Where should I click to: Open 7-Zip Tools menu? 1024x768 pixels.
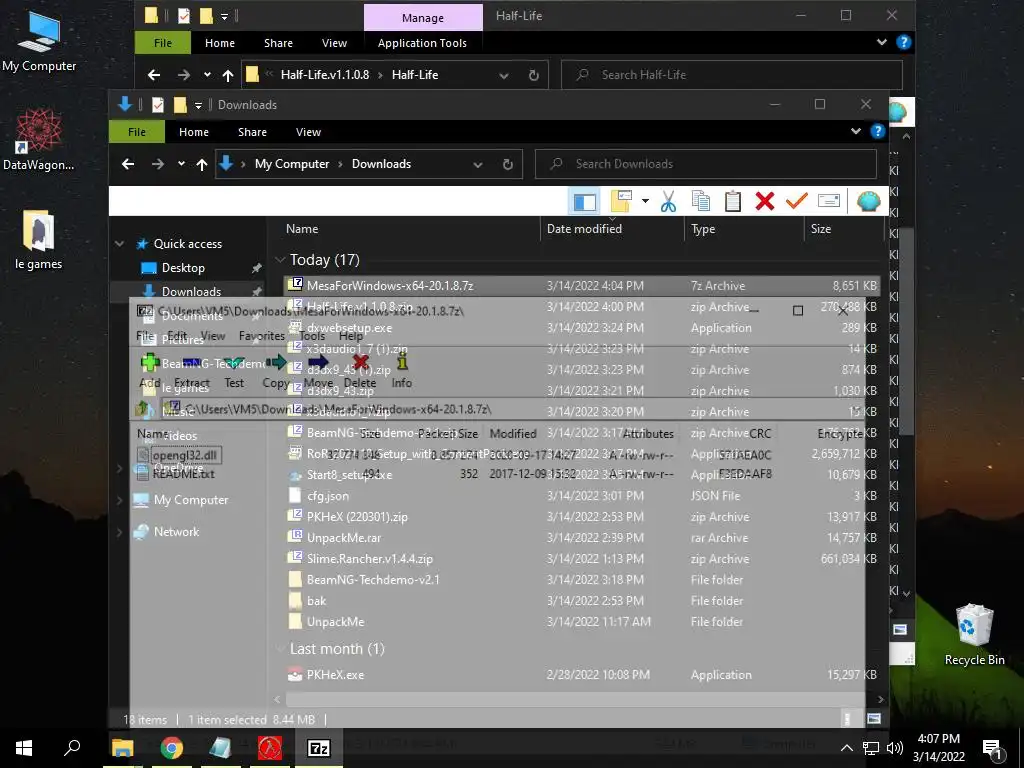click(x=312, y=336)
